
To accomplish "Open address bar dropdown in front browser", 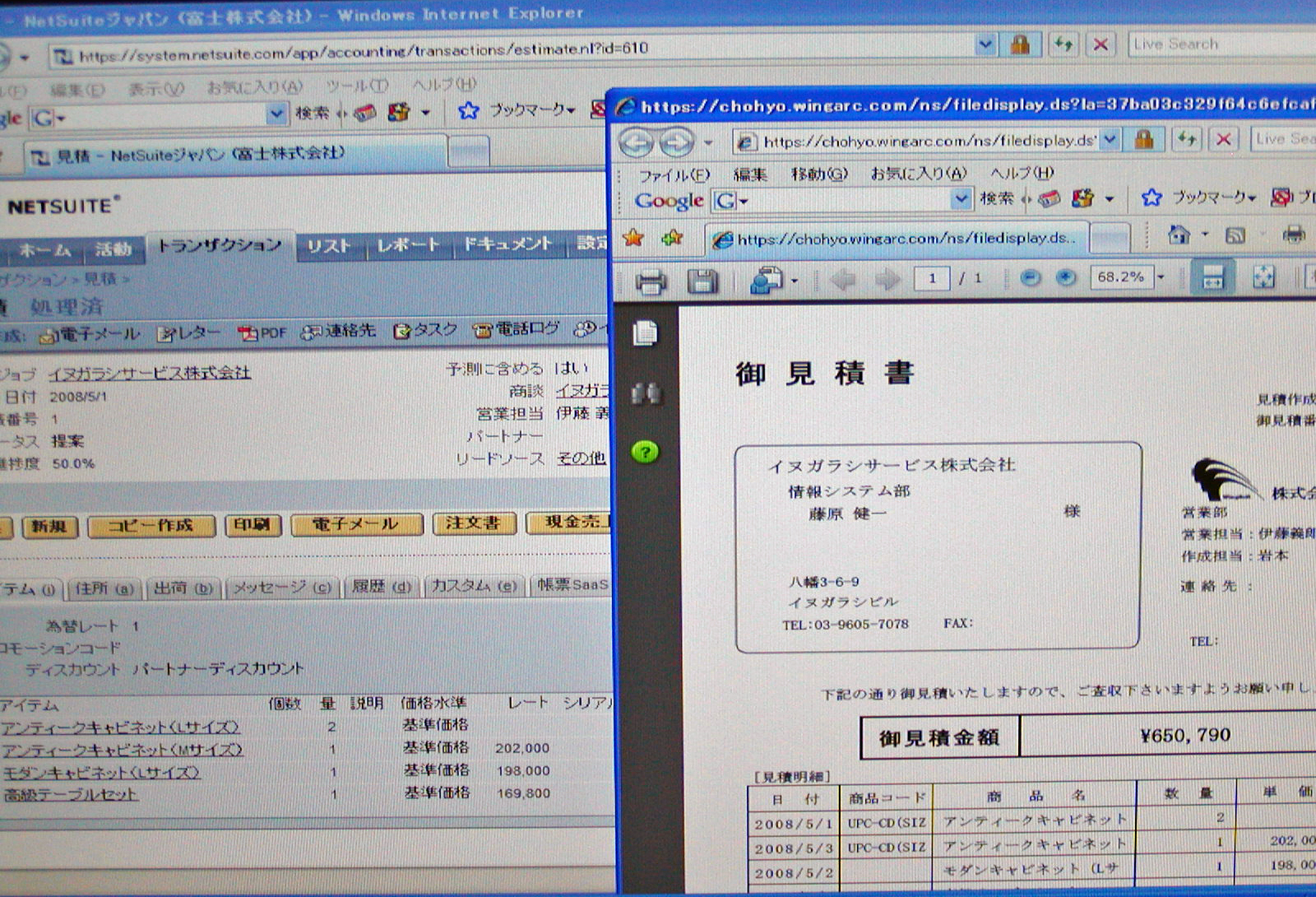I will pyautogui.click(x=1110, y=139).
